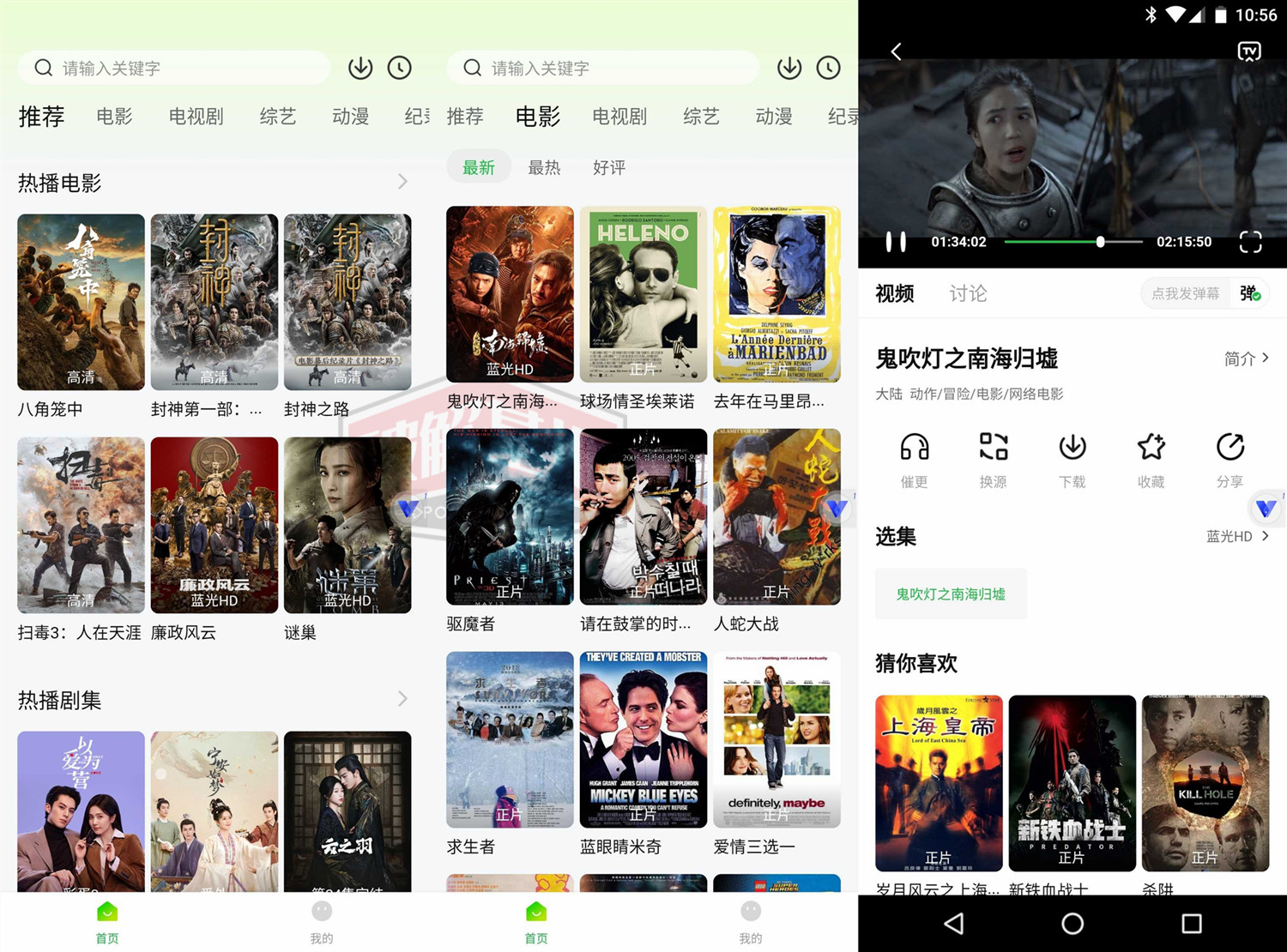Select 电影 tab in middle screen
Image resolution: width=1287 pixels, height=952 pixels.
(538, 116)
